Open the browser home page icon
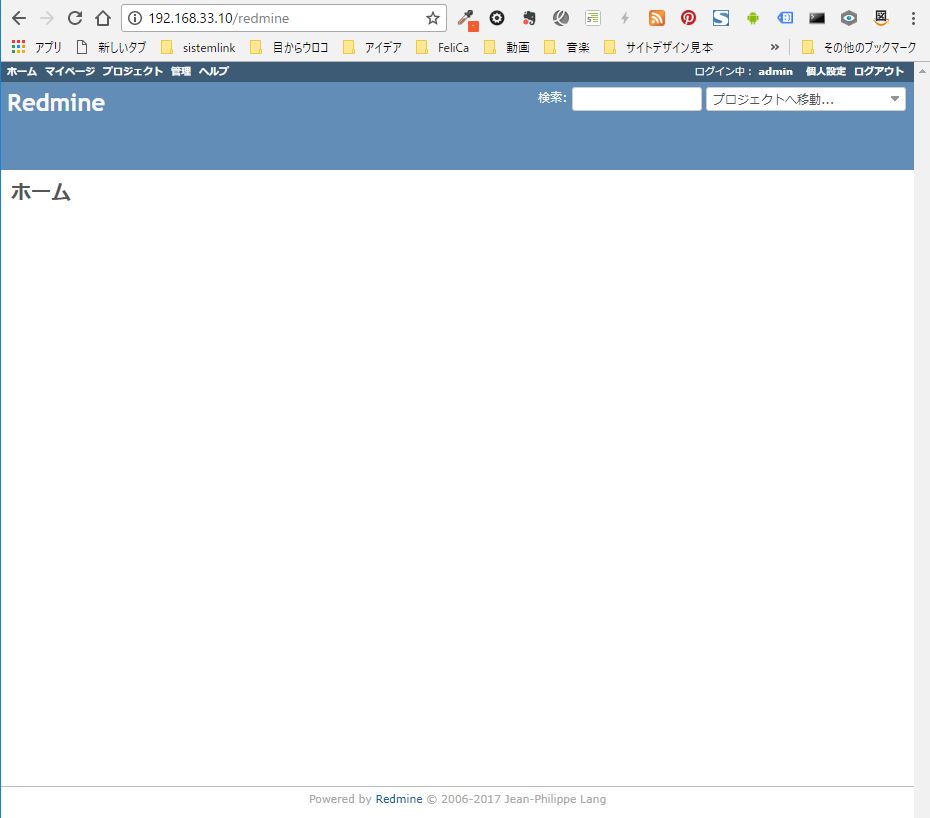This screenshot has height=818, width=930. click(x=103, y=18)
